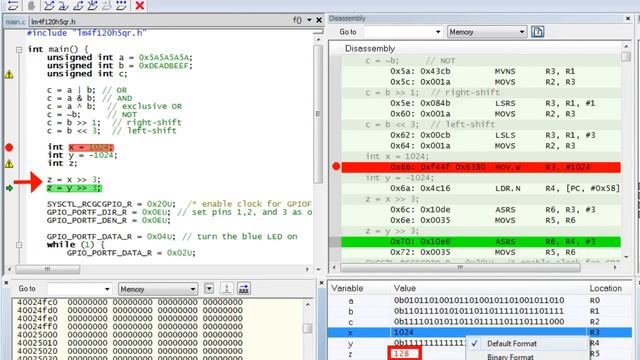Image resolution: width=640 pixels, height=360 pixels.
Task: Click memory address 40025000 row
Action: coord(130,335)
